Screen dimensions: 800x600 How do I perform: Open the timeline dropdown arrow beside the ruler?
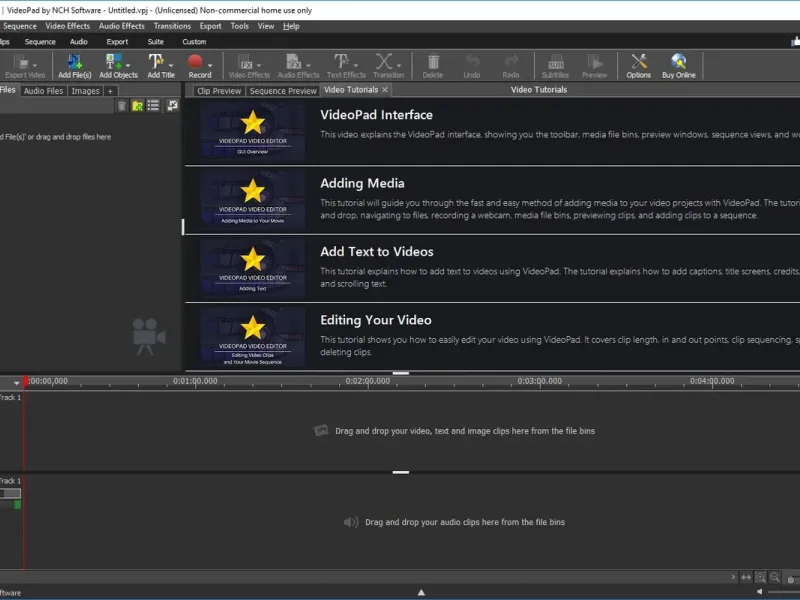[16, 383]
